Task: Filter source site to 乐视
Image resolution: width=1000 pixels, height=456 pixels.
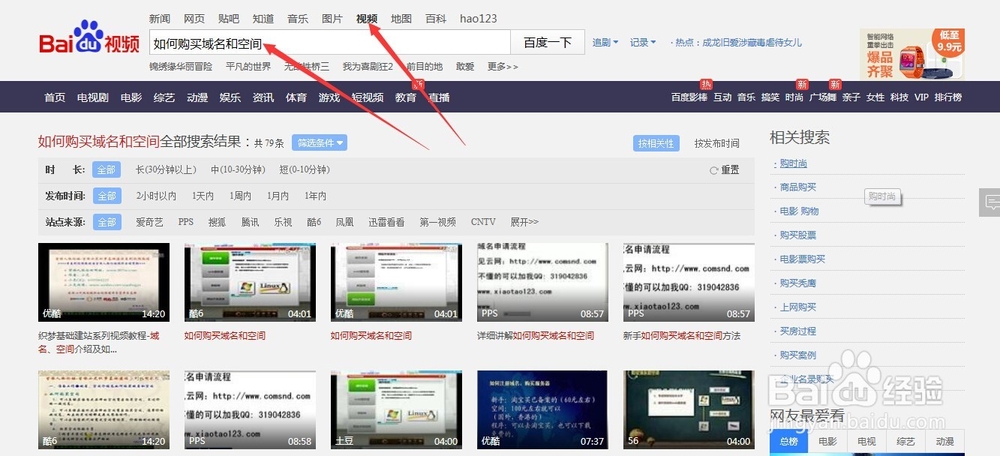Action: (283, 222)
